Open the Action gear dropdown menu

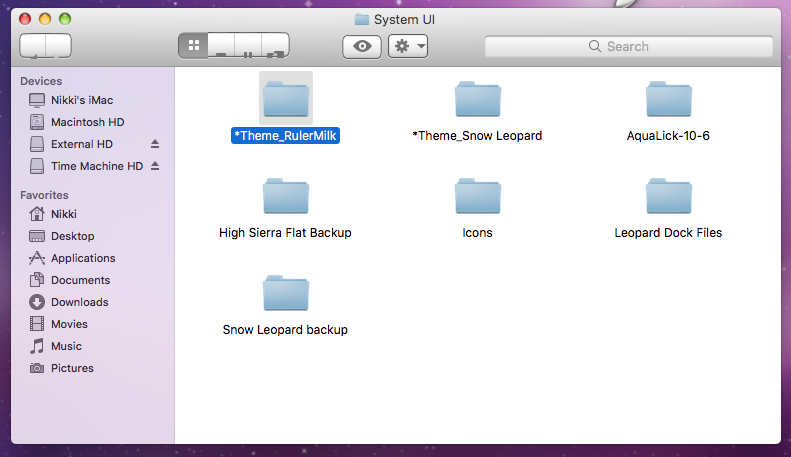coord(408,46)
